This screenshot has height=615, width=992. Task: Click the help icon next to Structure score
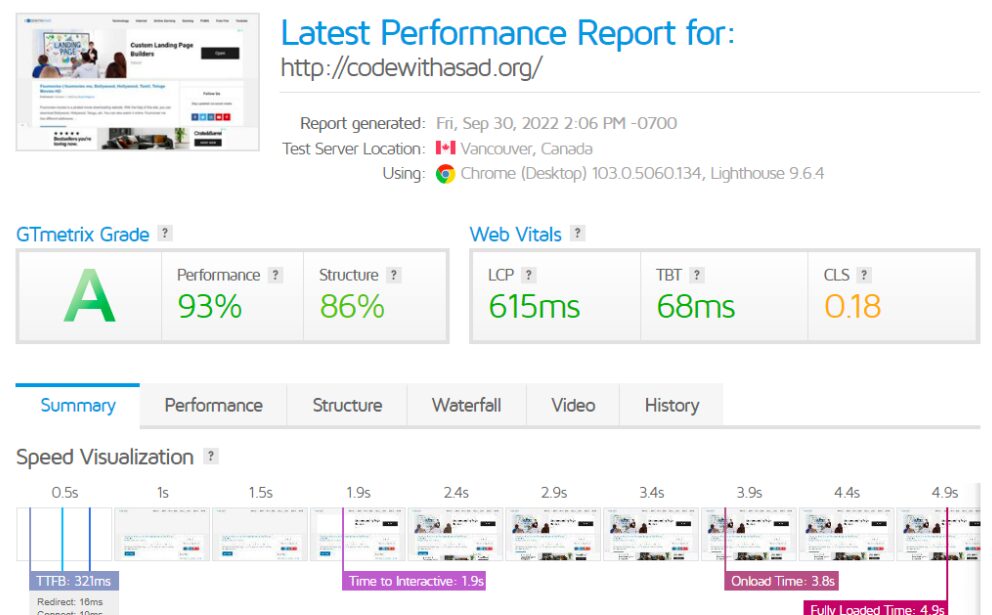tap(394, 275)
